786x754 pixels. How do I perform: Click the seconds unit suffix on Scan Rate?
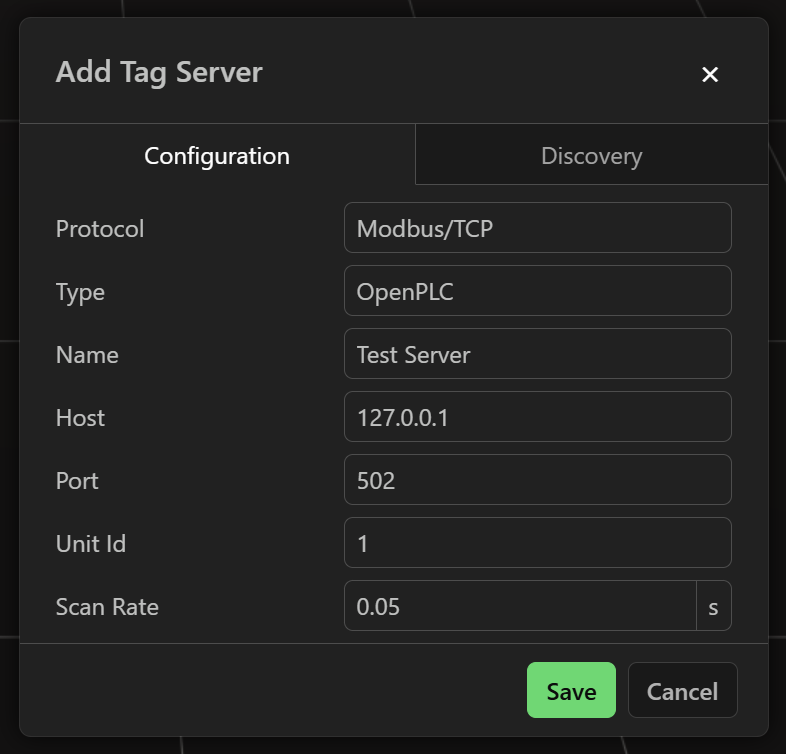pyautogui.click(x=713, y=606)
